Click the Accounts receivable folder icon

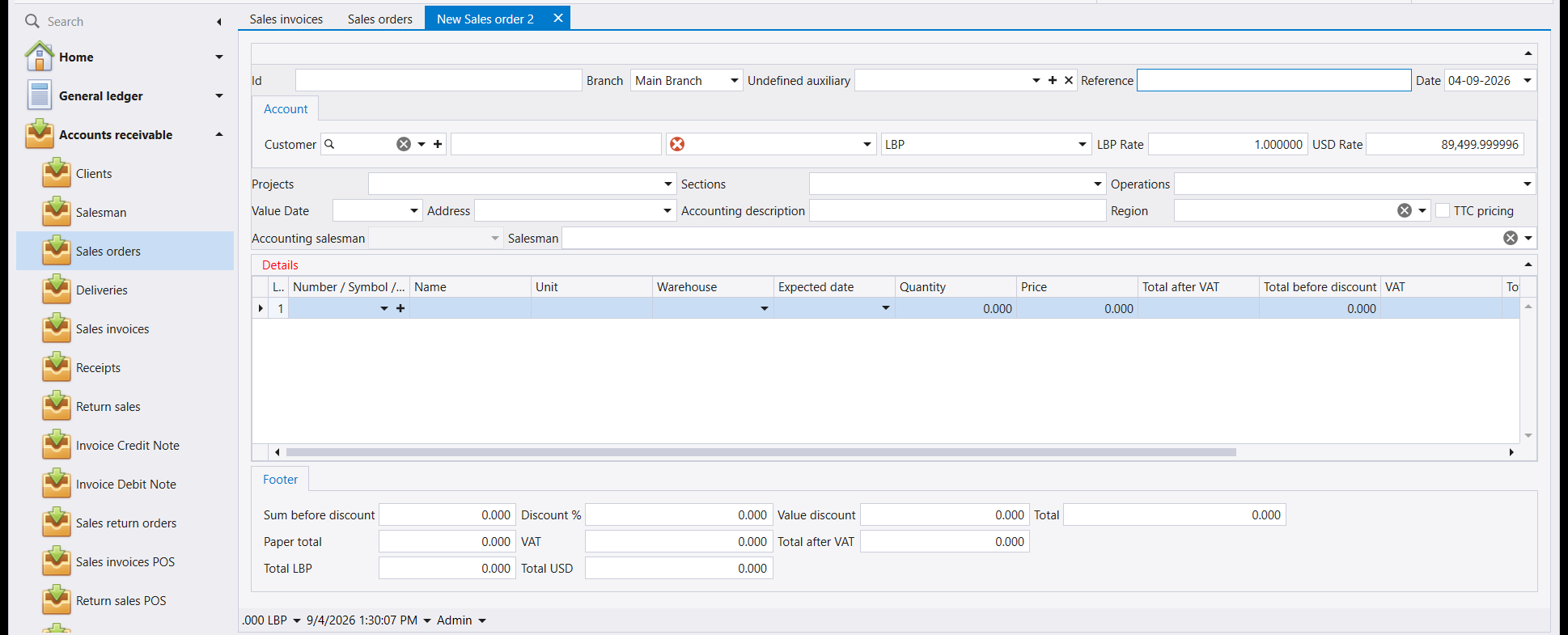(39, 134)
